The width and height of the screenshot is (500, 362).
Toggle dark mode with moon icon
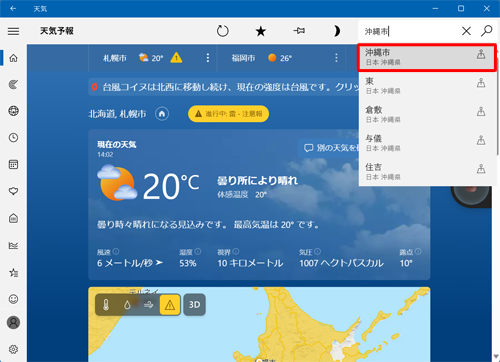337,31
